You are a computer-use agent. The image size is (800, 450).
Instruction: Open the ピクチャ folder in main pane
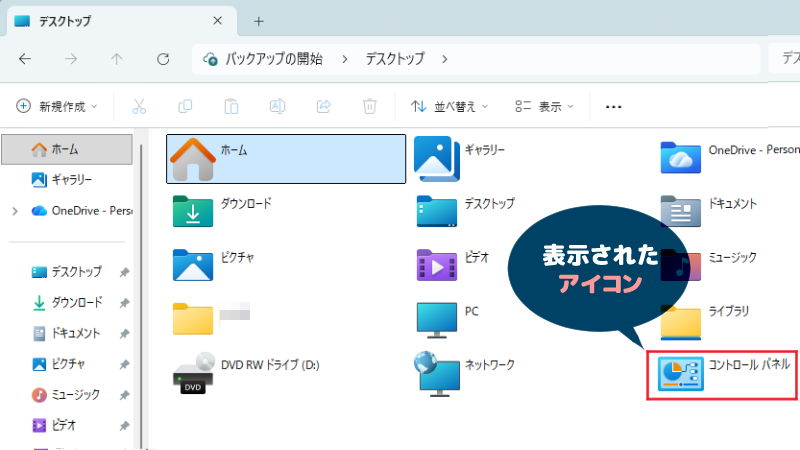213,265
